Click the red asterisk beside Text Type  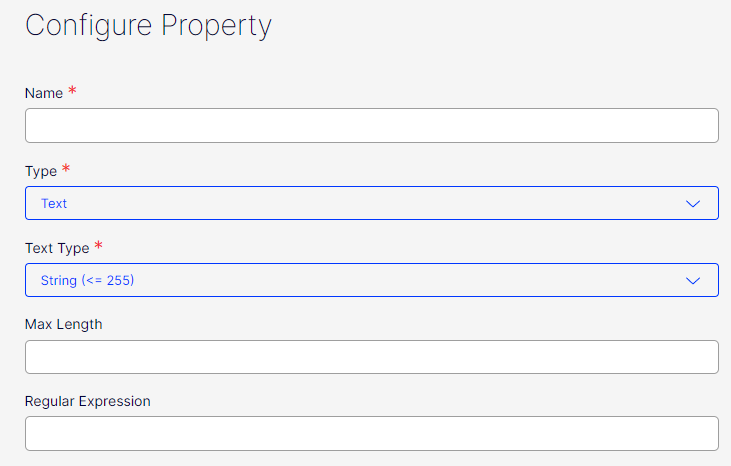[x=99, y=246]
